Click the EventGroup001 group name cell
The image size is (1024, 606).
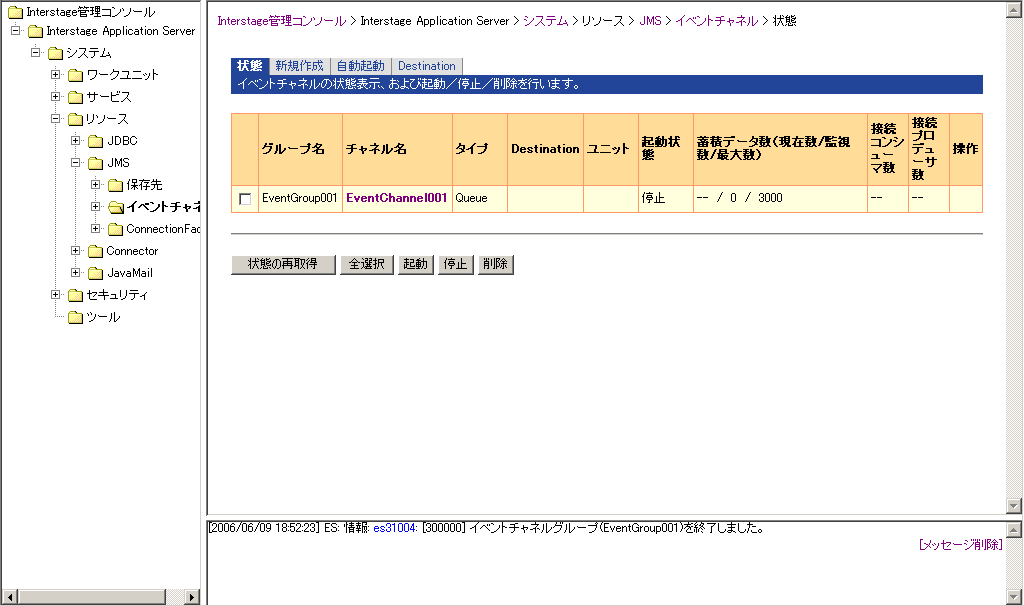300,199
